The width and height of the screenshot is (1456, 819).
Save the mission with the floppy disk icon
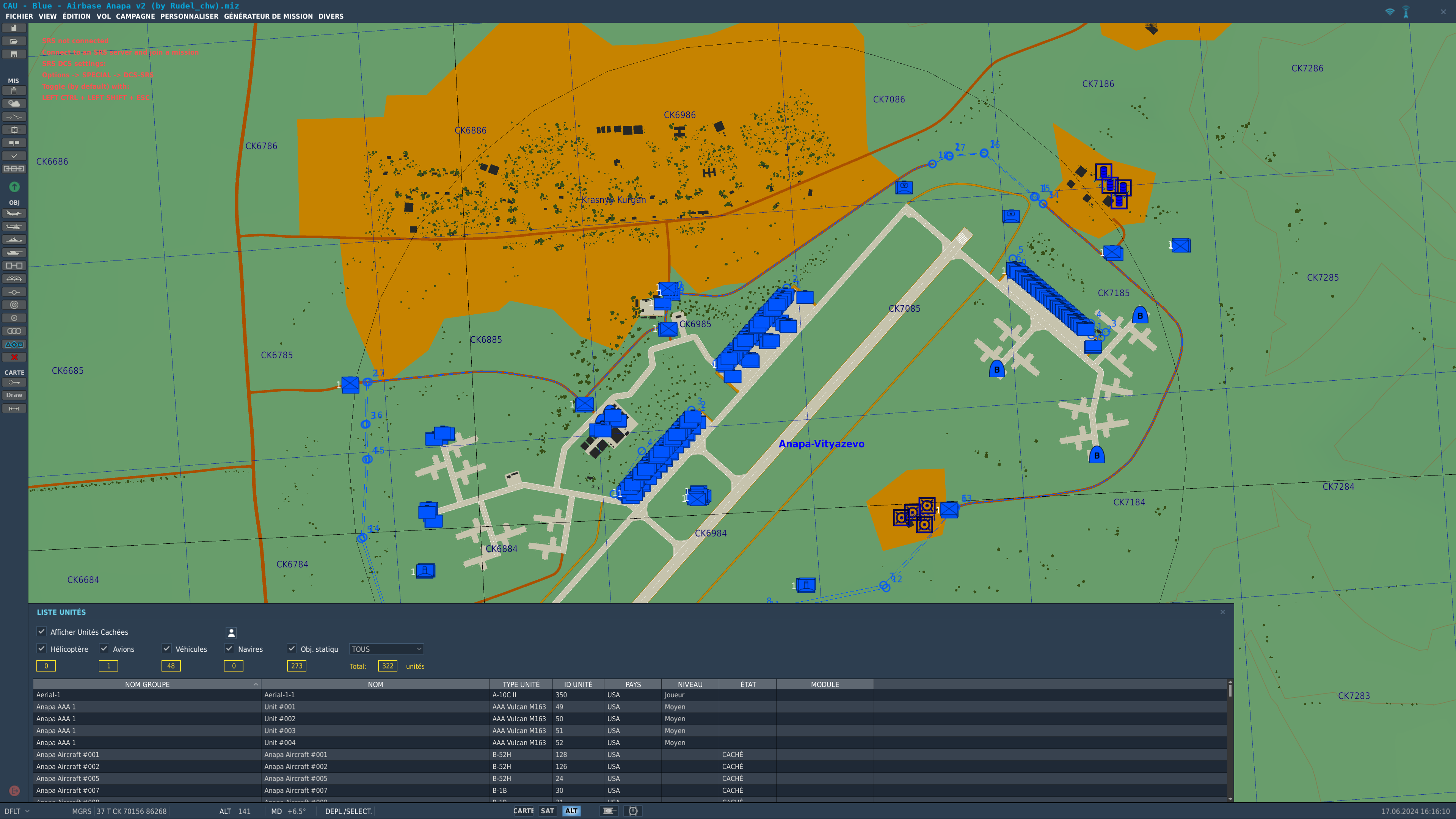pyautogui.click(x=14, y=54)
